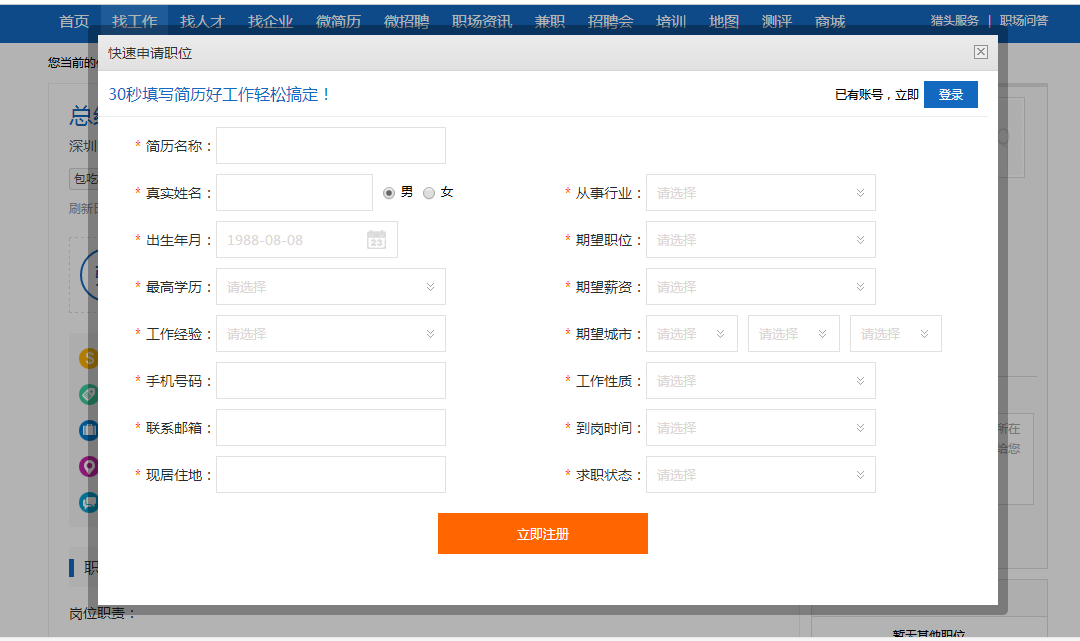Open the 期望薪资 dropdown
The width and height of the screenshot is (1080, 641).
pyautogui.click(x=760, y=286)
